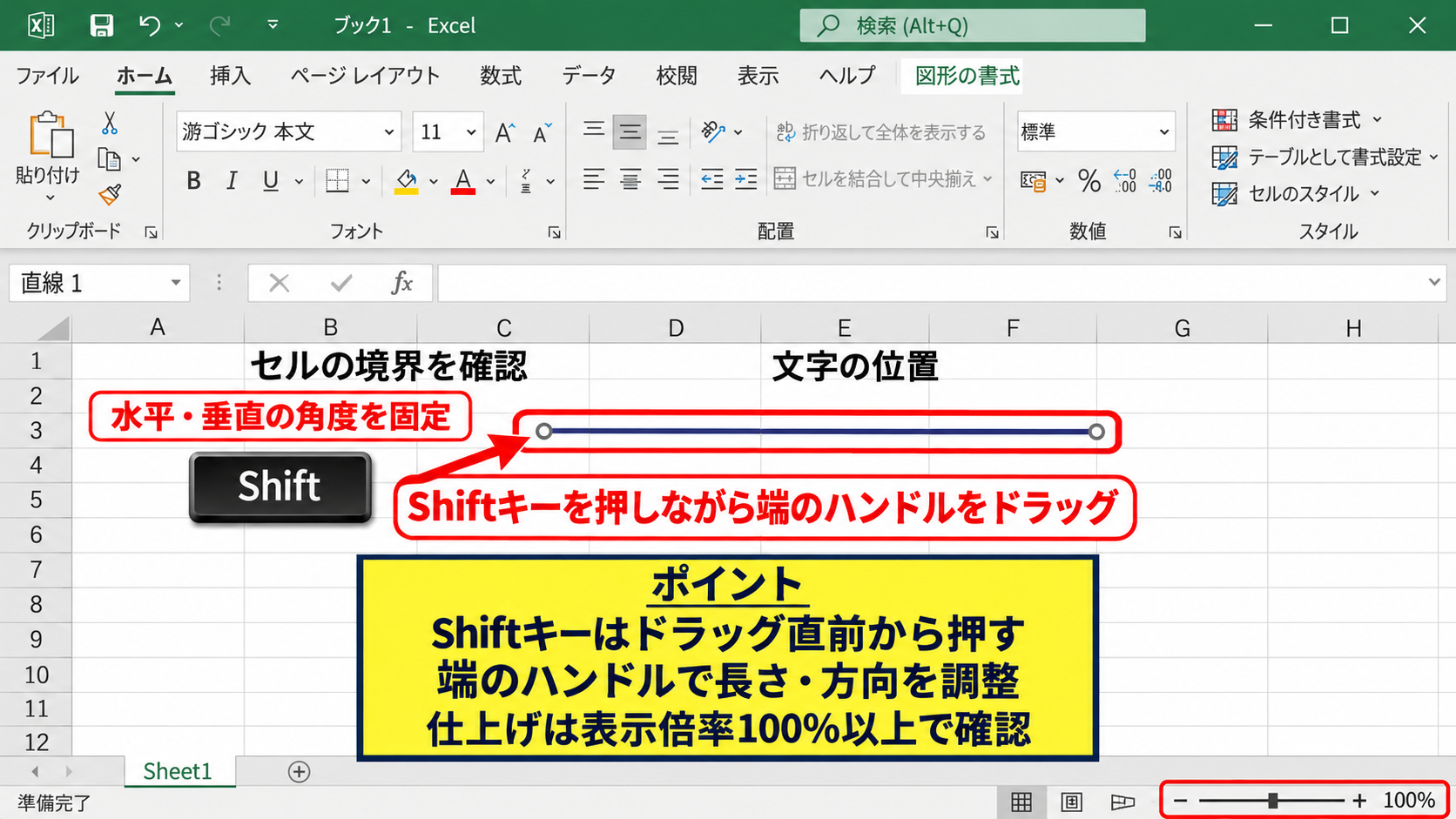This screenshot has width=1456, height=819.
Task: Click the increase indent icon
Action: point(745,179)
